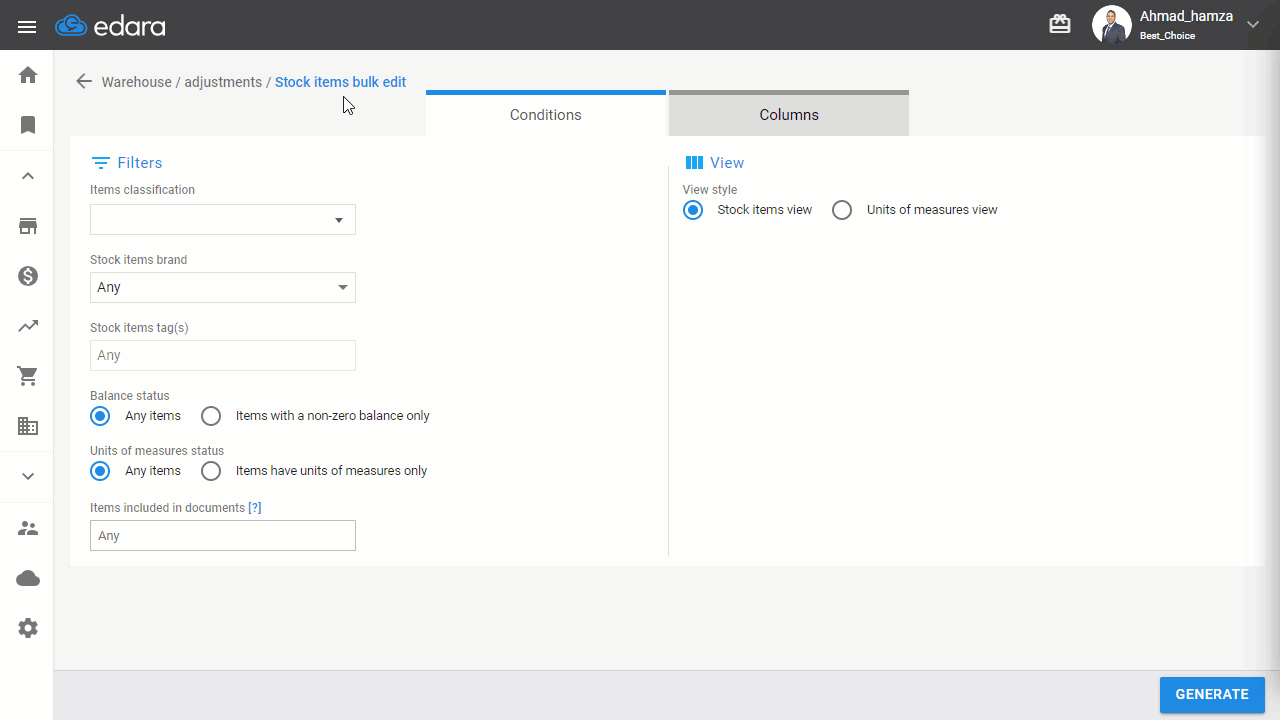Open the building sidebar icon
The width and height of the screenshot is (1280, 720).
click(28, 426)
